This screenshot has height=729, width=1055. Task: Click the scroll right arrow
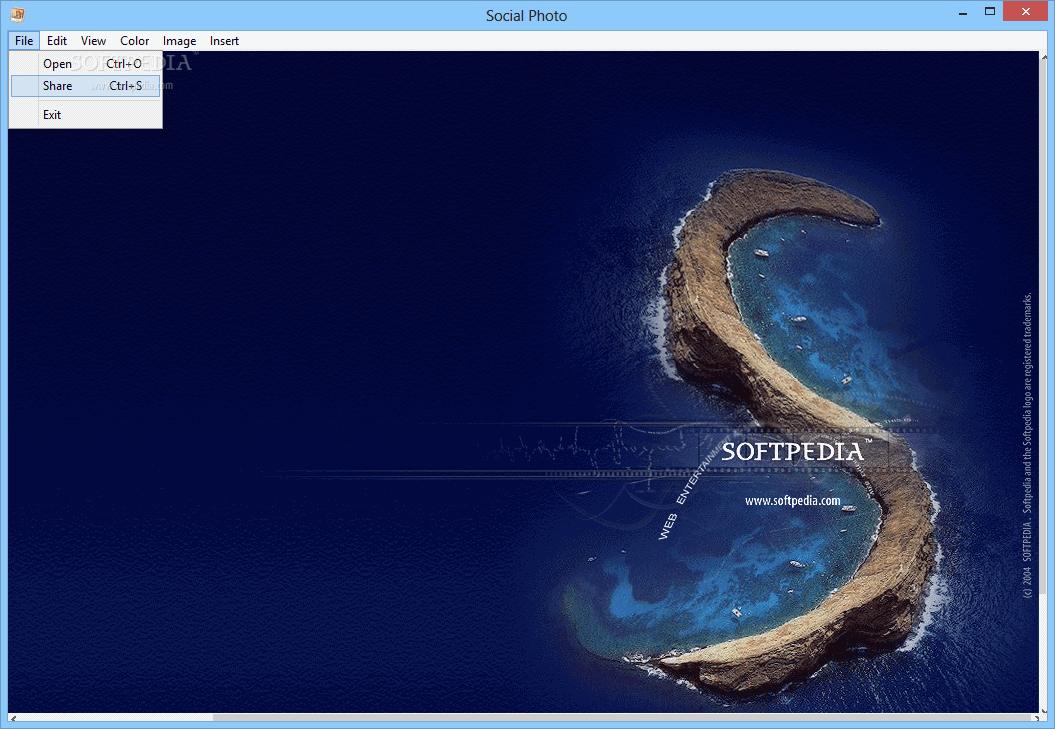pyautogui.click(x=1034, y=718)
